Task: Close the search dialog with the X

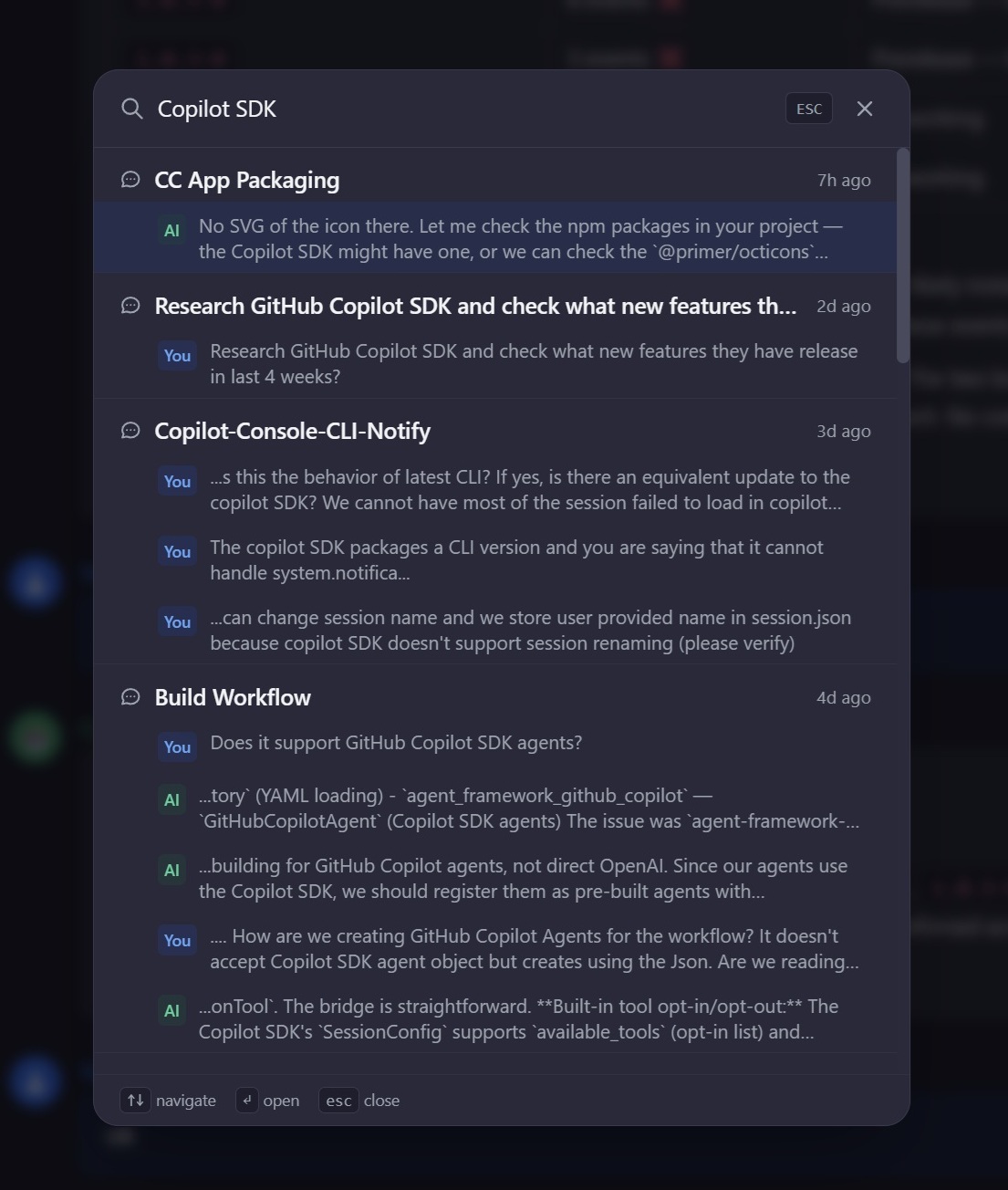Action: pos(865,110)
